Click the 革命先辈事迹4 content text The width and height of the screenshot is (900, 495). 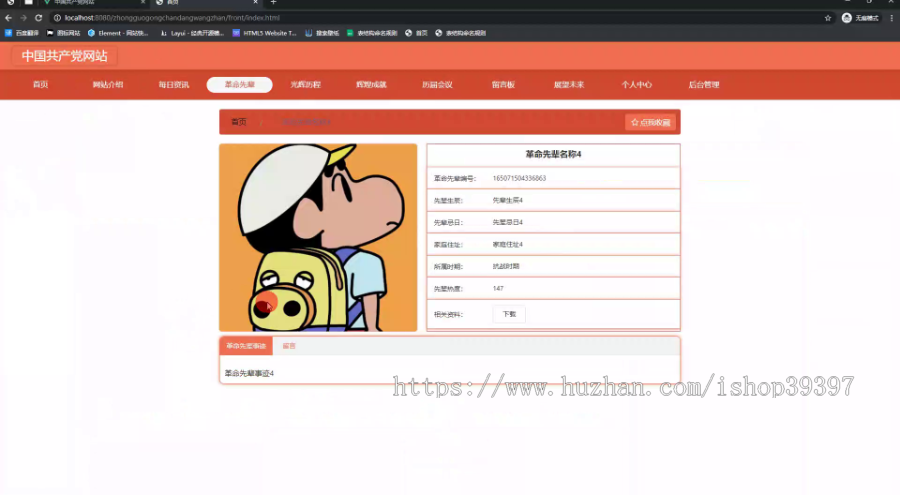tap(249, 373)
